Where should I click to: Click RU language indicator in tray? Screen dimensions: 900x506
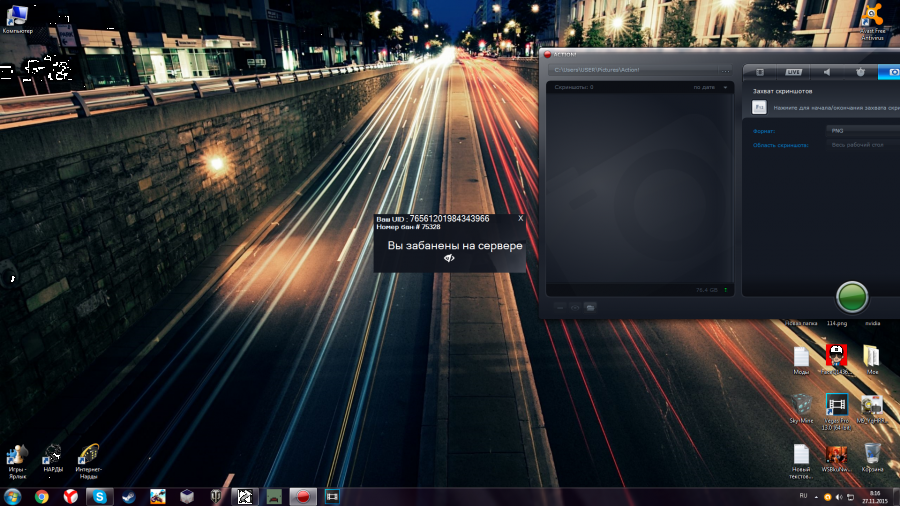(x=803, y=496)
